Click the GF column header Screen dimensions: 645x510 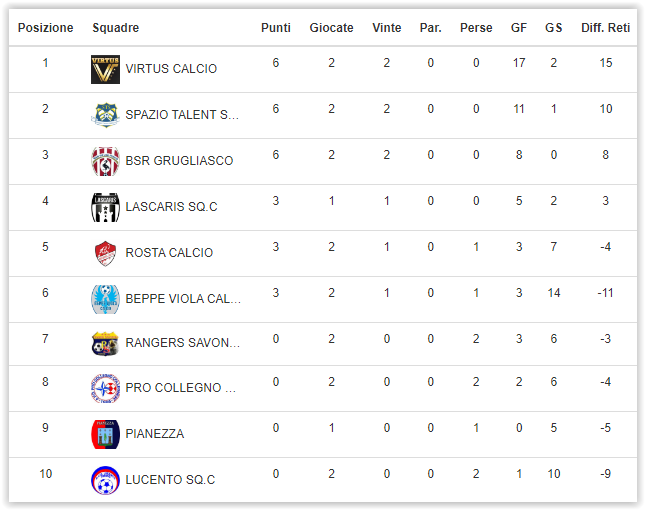point(519,28)
